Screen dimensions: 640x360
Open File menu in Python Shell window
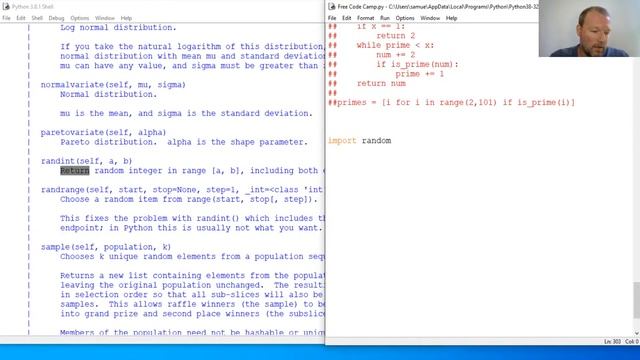click(x=6, y=18)
